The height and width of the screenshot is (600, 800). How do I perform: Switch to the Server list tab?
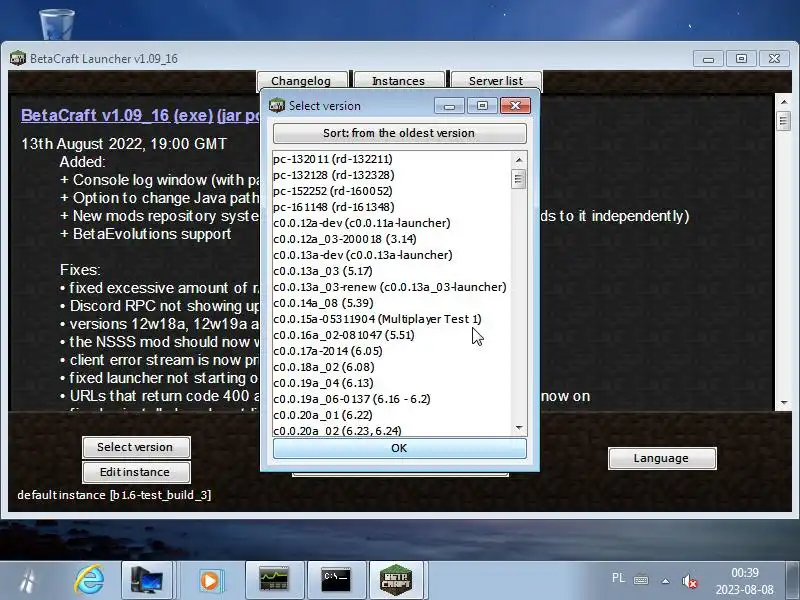(x=496, y=81)
